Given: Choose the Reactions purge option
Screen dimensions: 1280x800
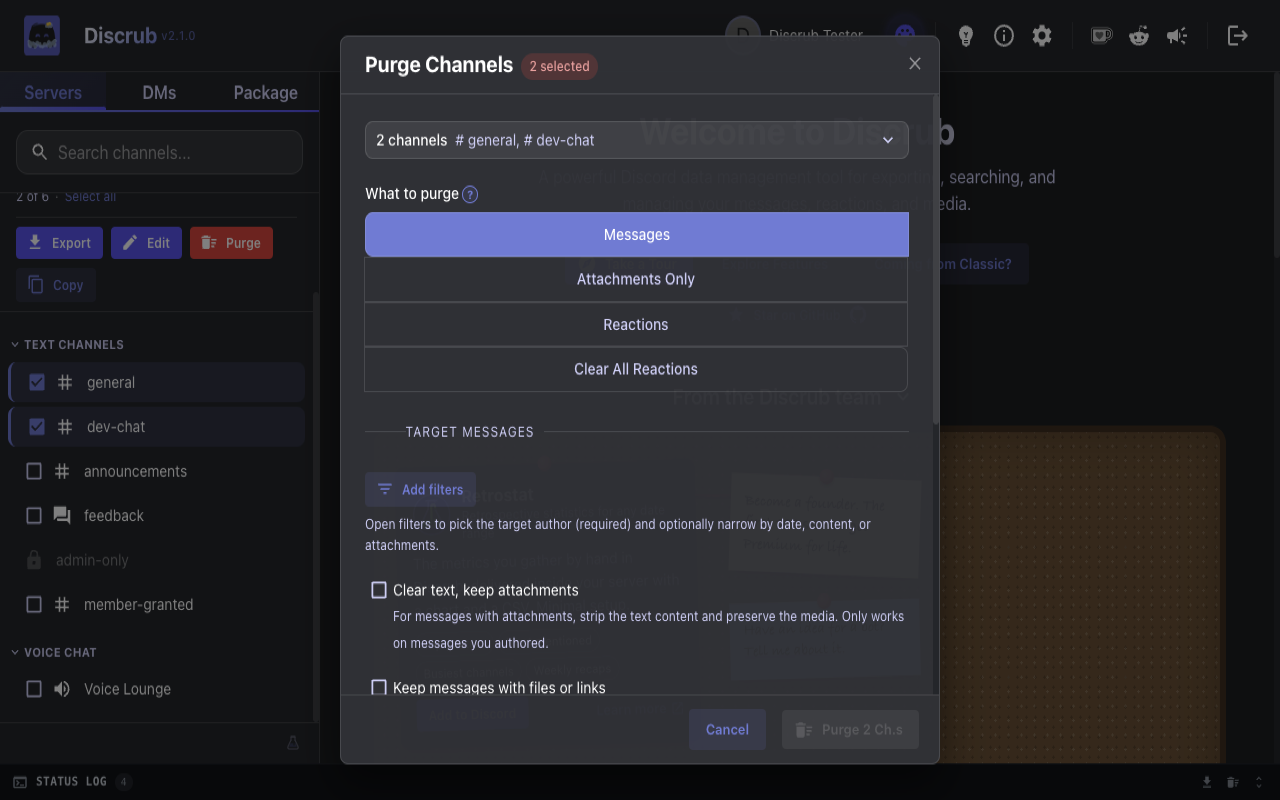Looking at the screenshot, I should [x=636, y=324].
